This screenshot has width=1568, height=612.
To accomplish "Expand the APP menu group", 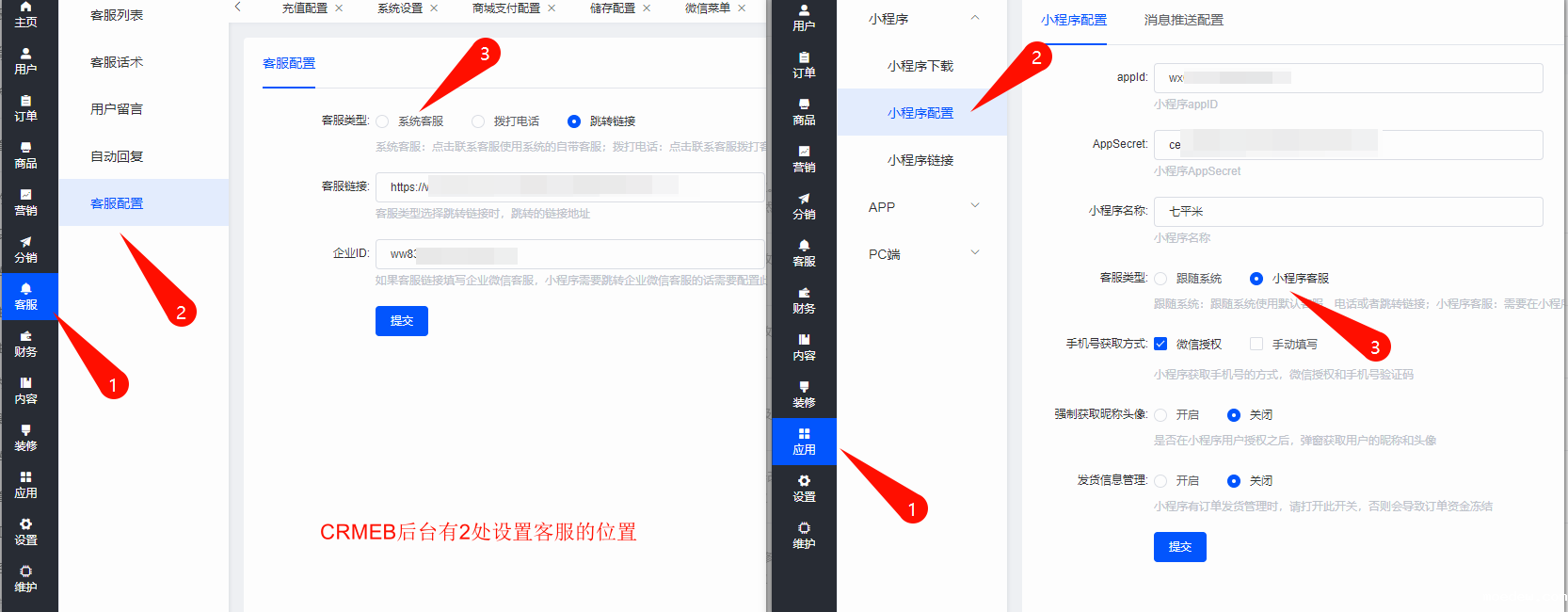I will point(975,206).
